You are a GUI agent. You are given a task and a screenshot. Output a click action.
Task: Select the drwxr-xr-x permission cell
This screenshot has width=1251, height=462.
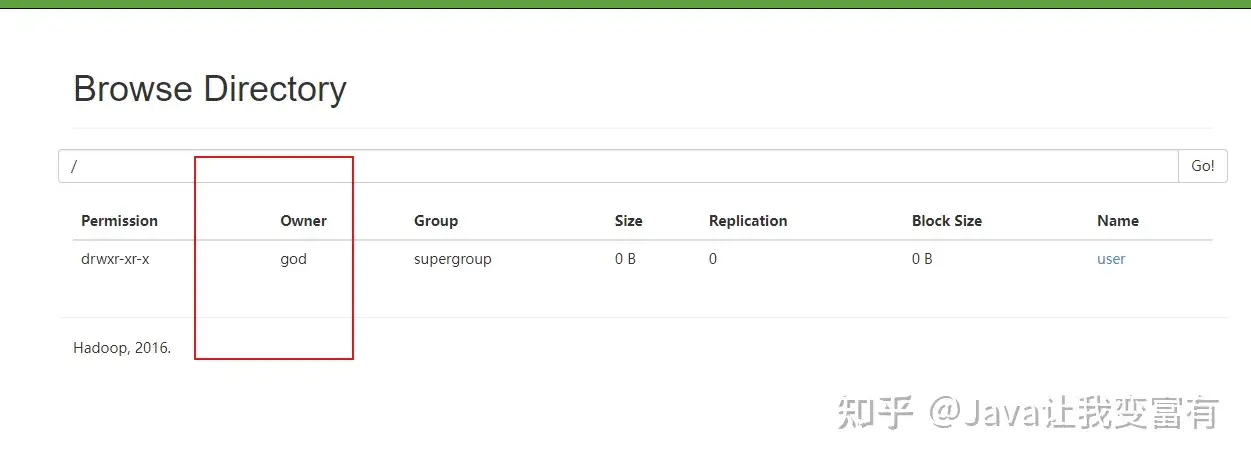pos(115,259)
